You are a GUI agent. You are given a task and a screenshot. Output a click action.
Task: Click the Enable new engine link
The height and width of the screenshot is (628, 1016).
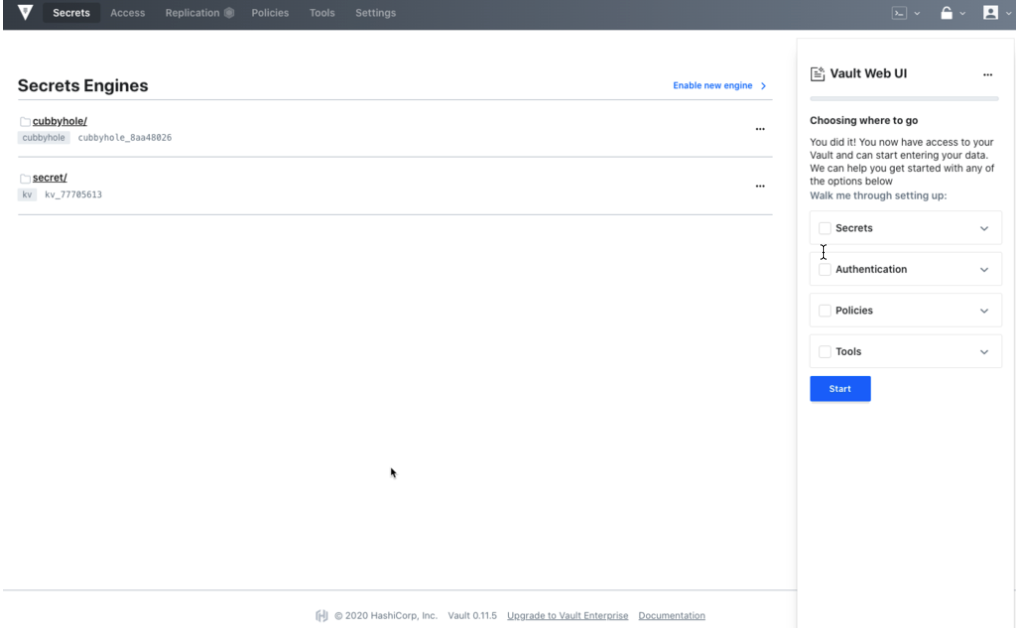(x=712, y=86)
